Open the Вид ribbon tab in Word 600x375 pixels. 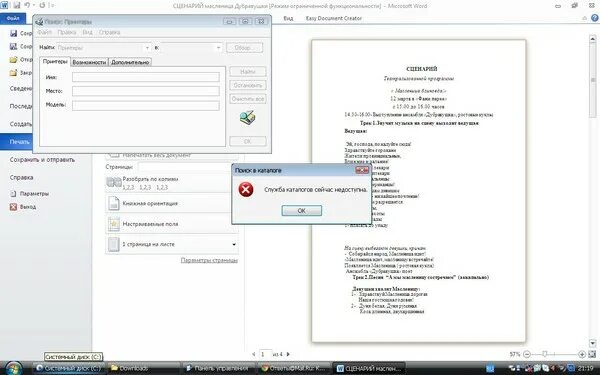pos(288,18)
